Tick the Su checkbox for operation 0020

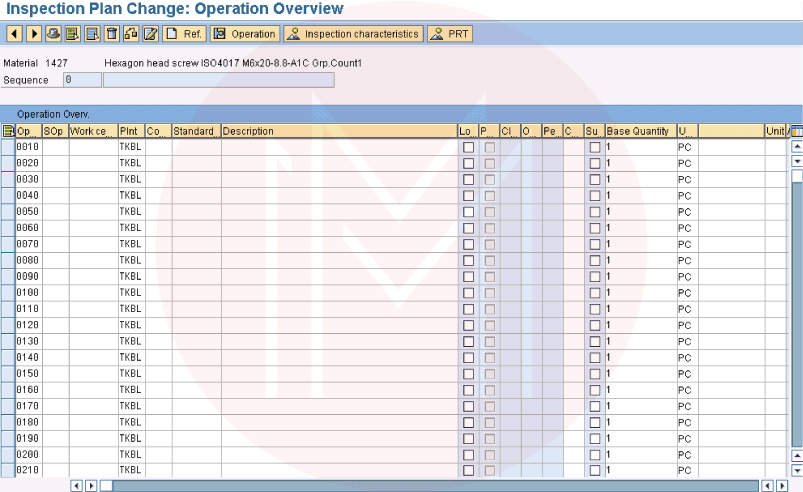595,163
